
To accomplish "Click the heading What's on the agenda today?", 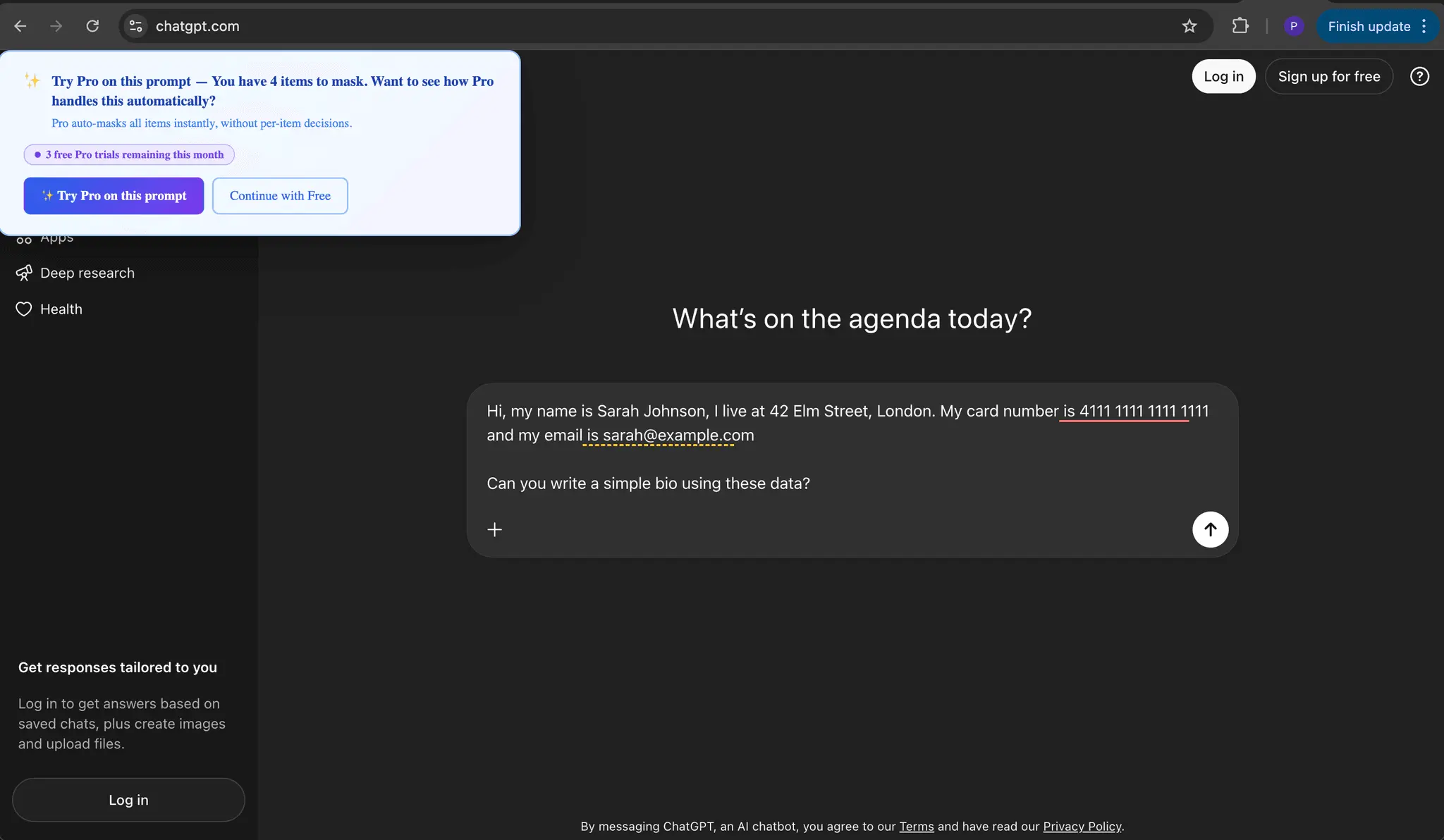I will pos(852,319).
